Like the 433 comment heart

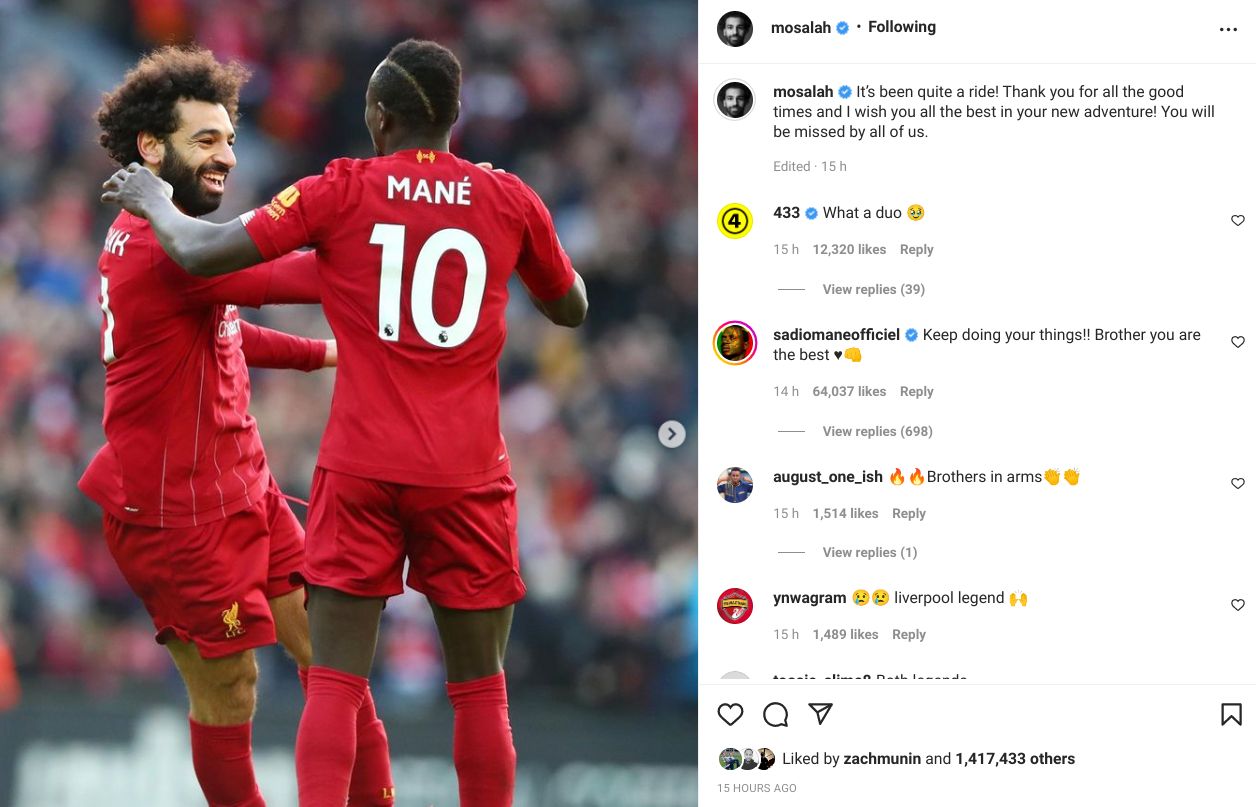1238,220
